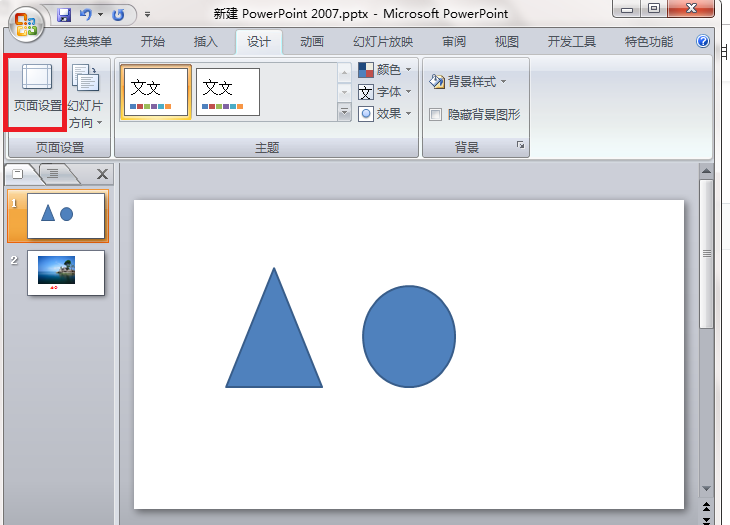The width and height of the screenshot is (730, 525).
Task: Go to previous slide double-arrow button
Action: [706, 506]
